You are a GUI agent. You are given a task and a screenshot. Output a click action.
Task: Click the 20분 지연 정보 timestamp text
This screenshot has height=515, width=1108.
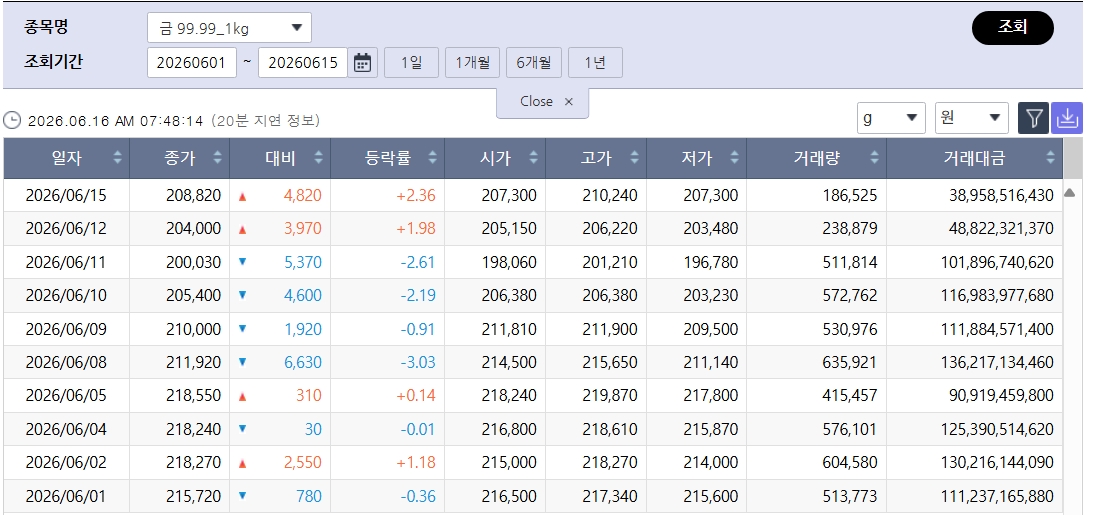pyautogui.click(x=265, y=121)
